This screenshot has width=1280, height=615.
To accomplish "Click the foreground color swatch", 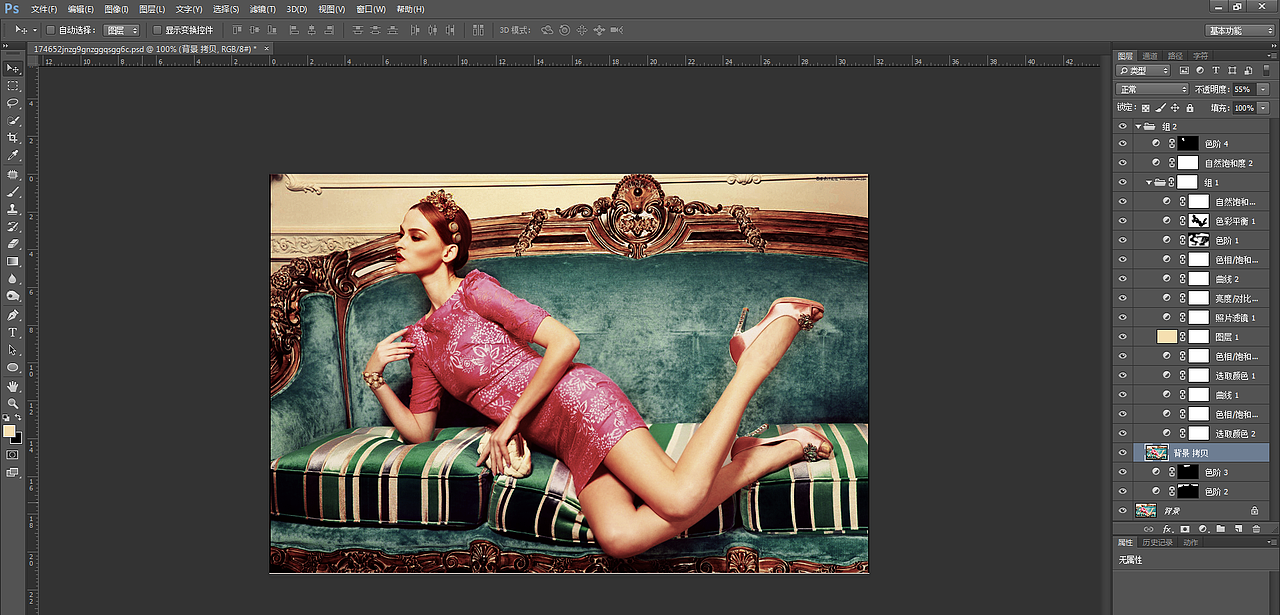I will [9, 431].
